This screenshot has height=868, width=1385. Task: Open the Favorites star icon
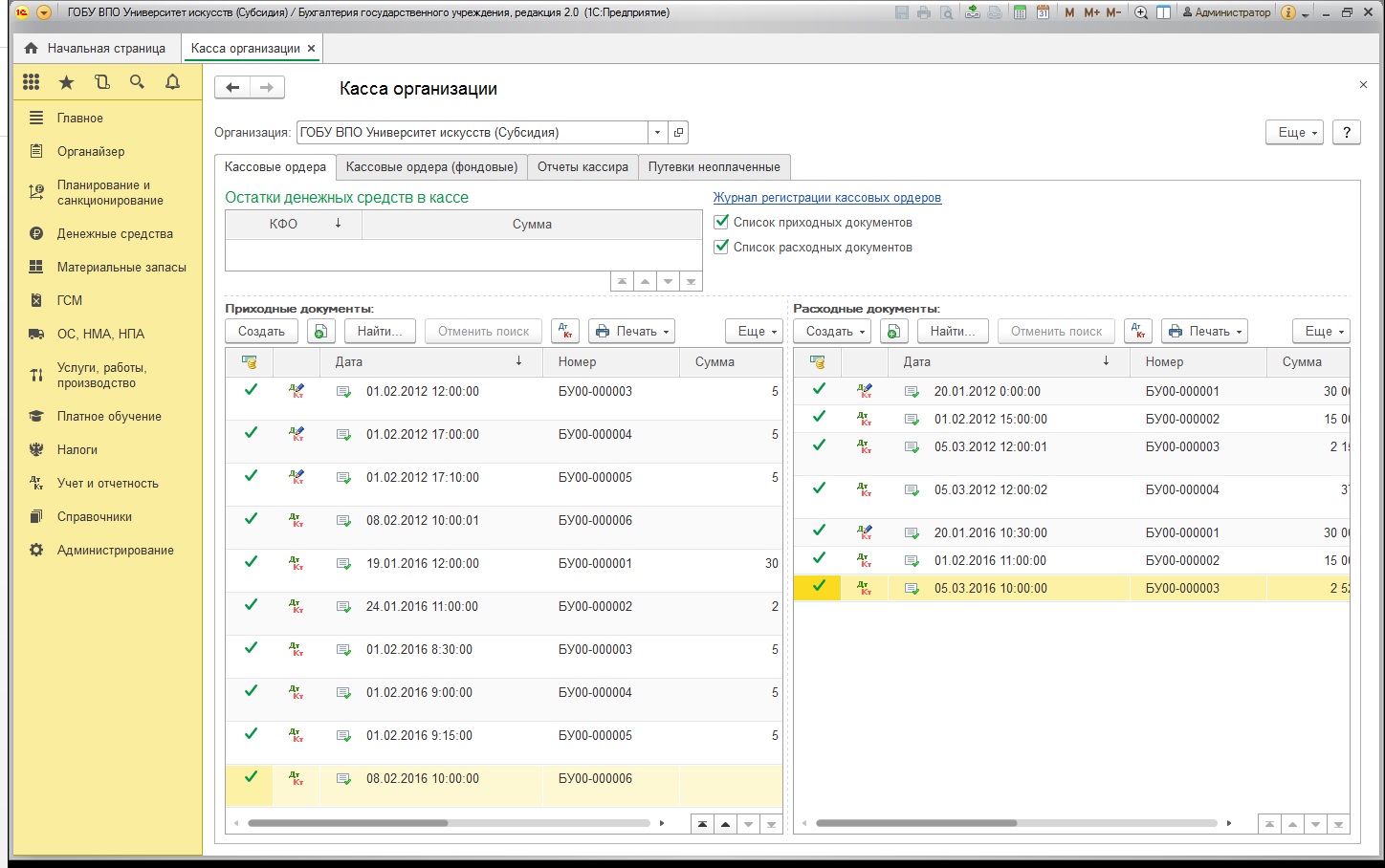point(66,82)
